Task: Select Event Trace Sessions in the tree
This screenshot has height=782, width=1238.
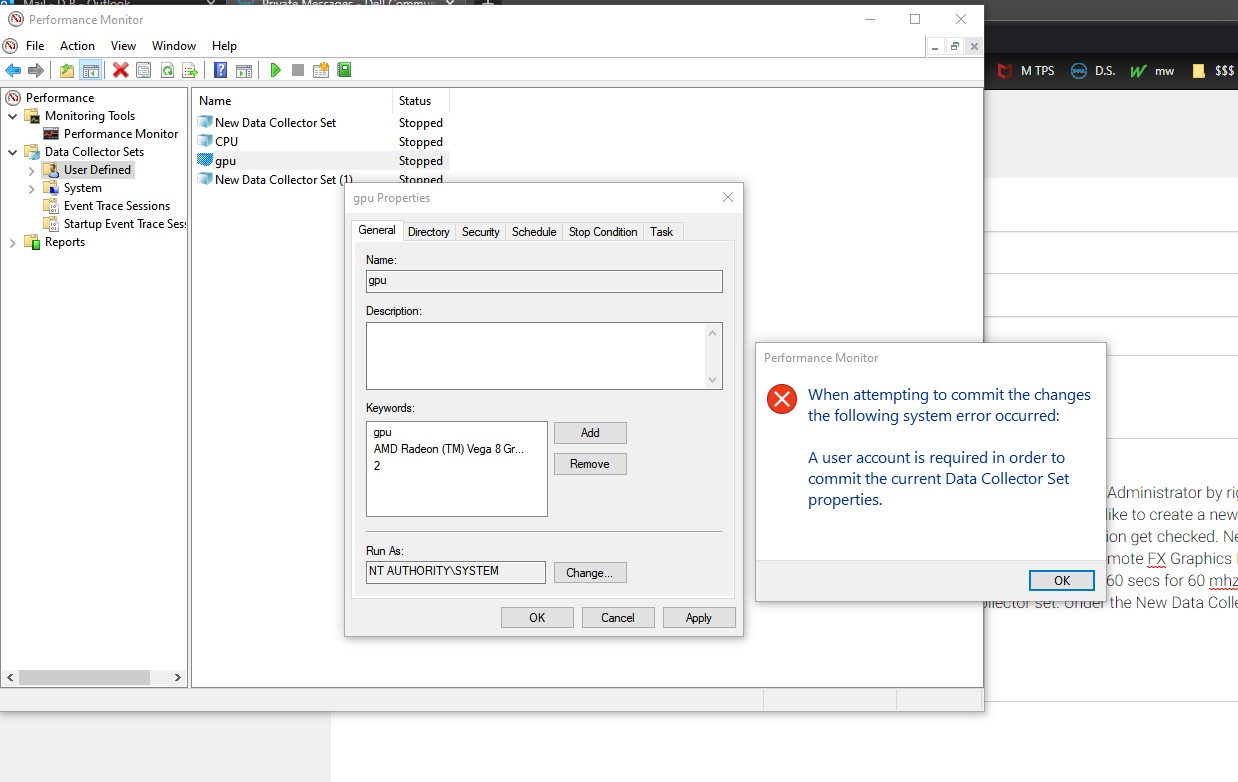Action: coord(117,206)
